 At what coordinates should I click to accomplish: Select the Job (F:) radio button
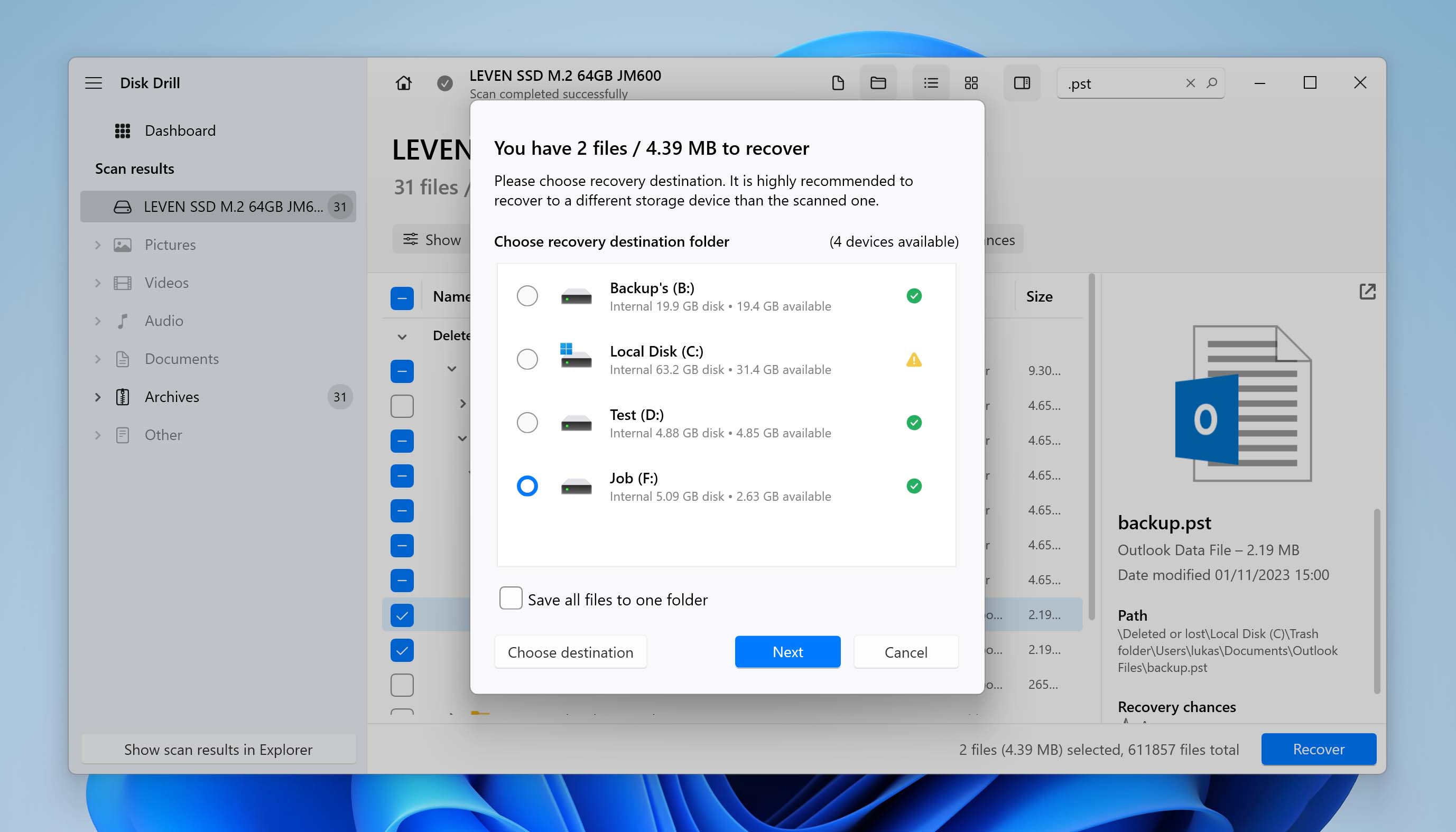[x=526, y=486]
